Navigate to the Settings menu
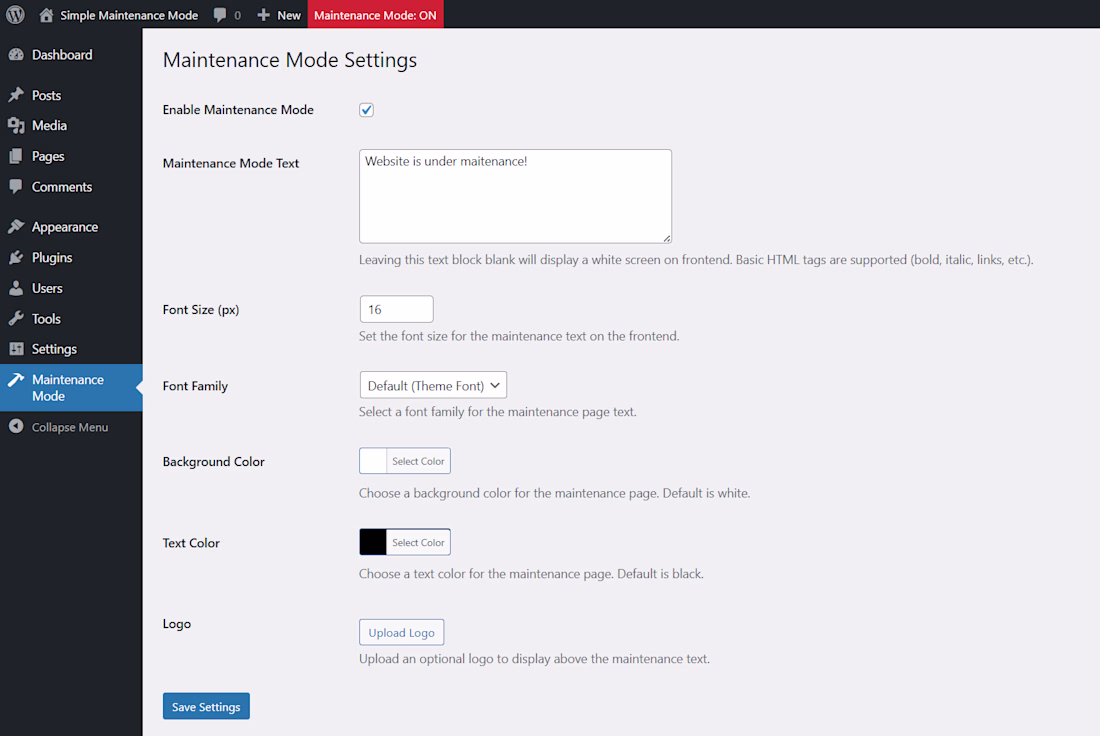1100x736 pixels. 71,349
